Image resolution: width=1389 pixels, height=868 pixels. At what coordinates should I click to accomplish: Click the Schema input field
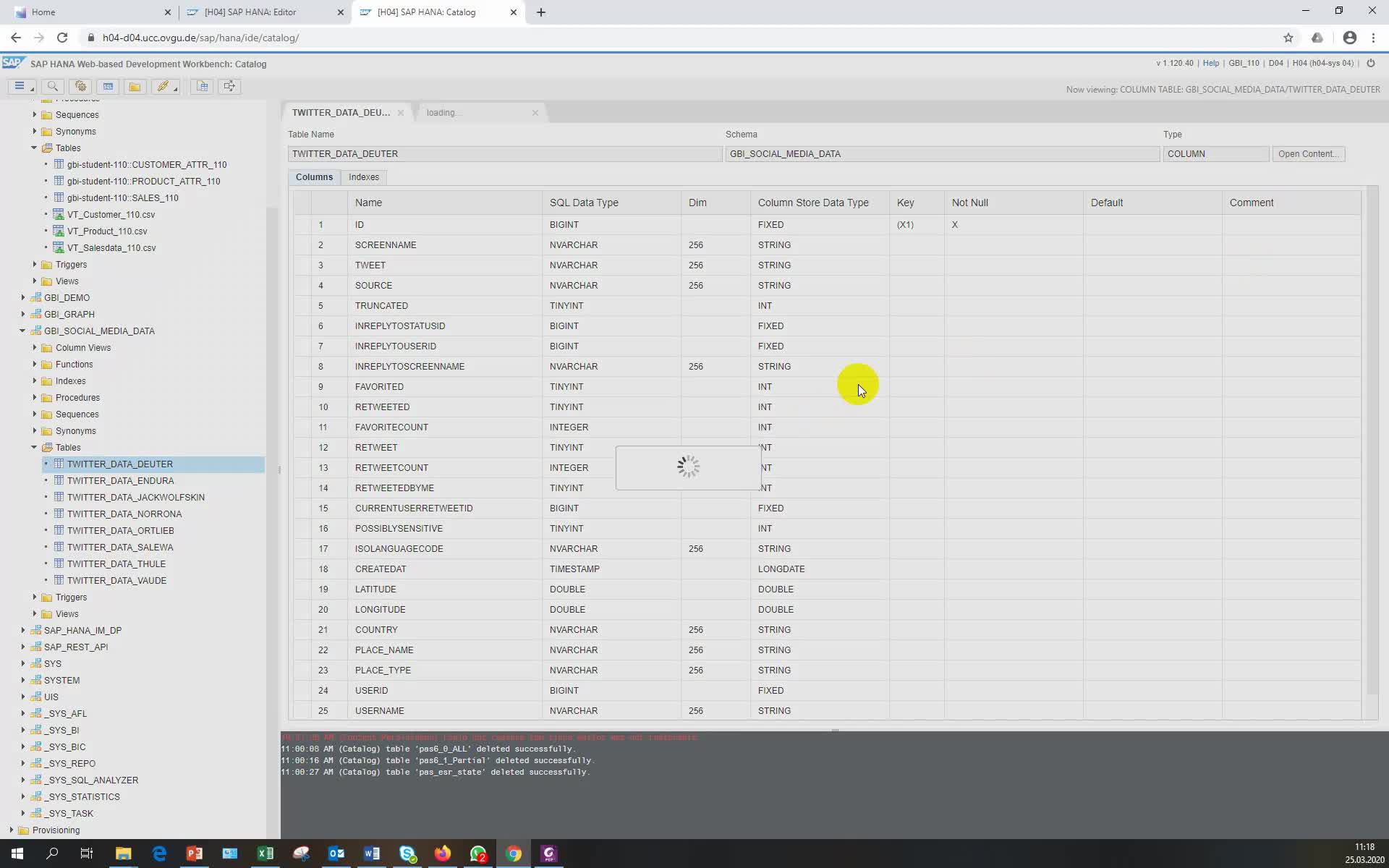pyautogui.click(x=942, y=154)
